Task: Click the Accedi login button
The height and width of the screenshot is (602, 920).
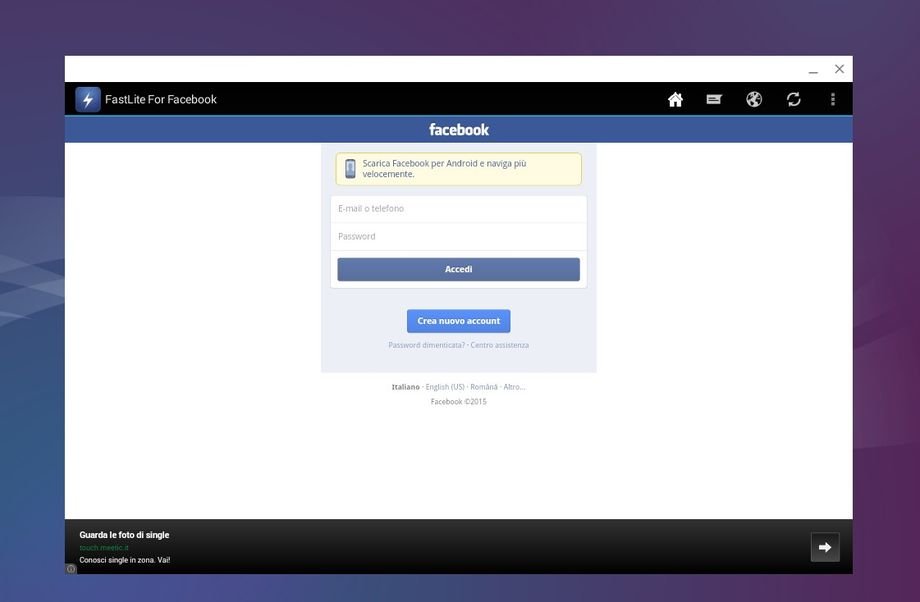Action: click(458, 269)
